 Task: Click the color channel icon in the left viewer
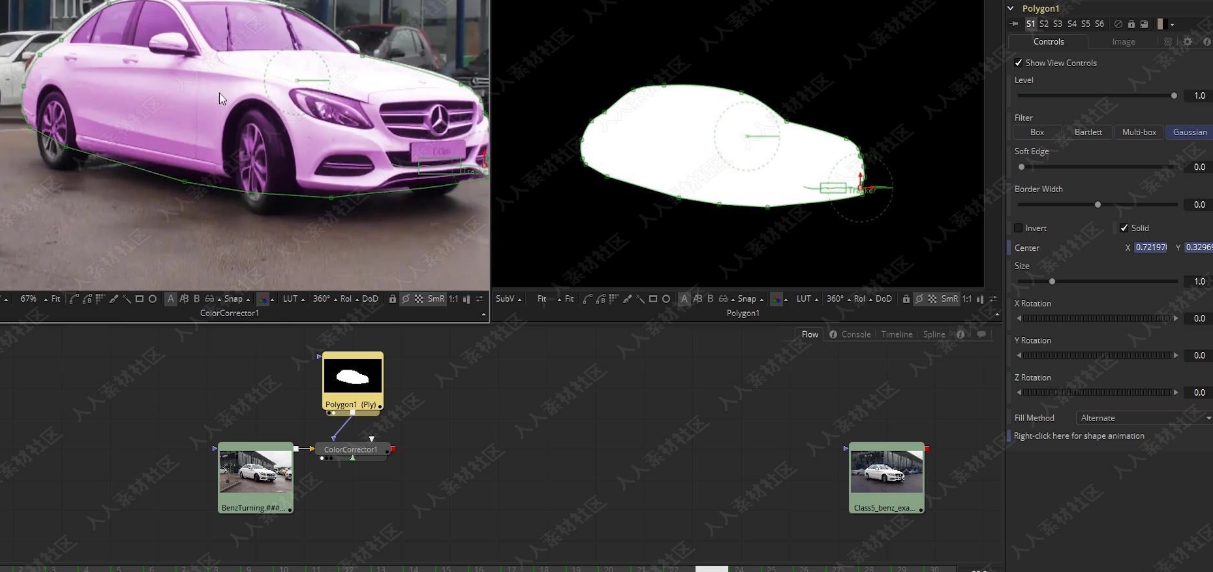(x=263, y=299)
